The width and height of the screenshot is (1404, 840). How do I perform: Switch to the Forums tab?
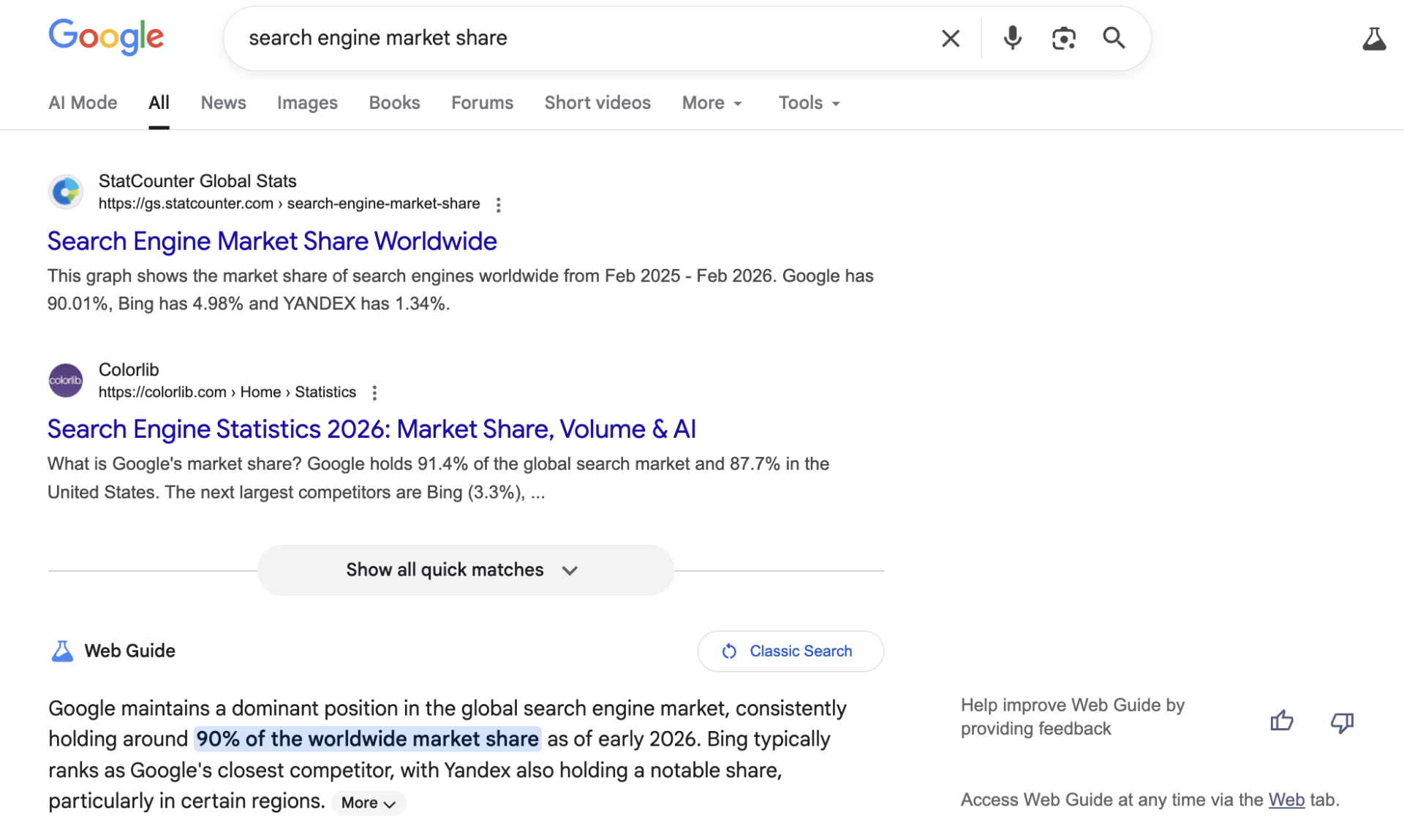482,103
